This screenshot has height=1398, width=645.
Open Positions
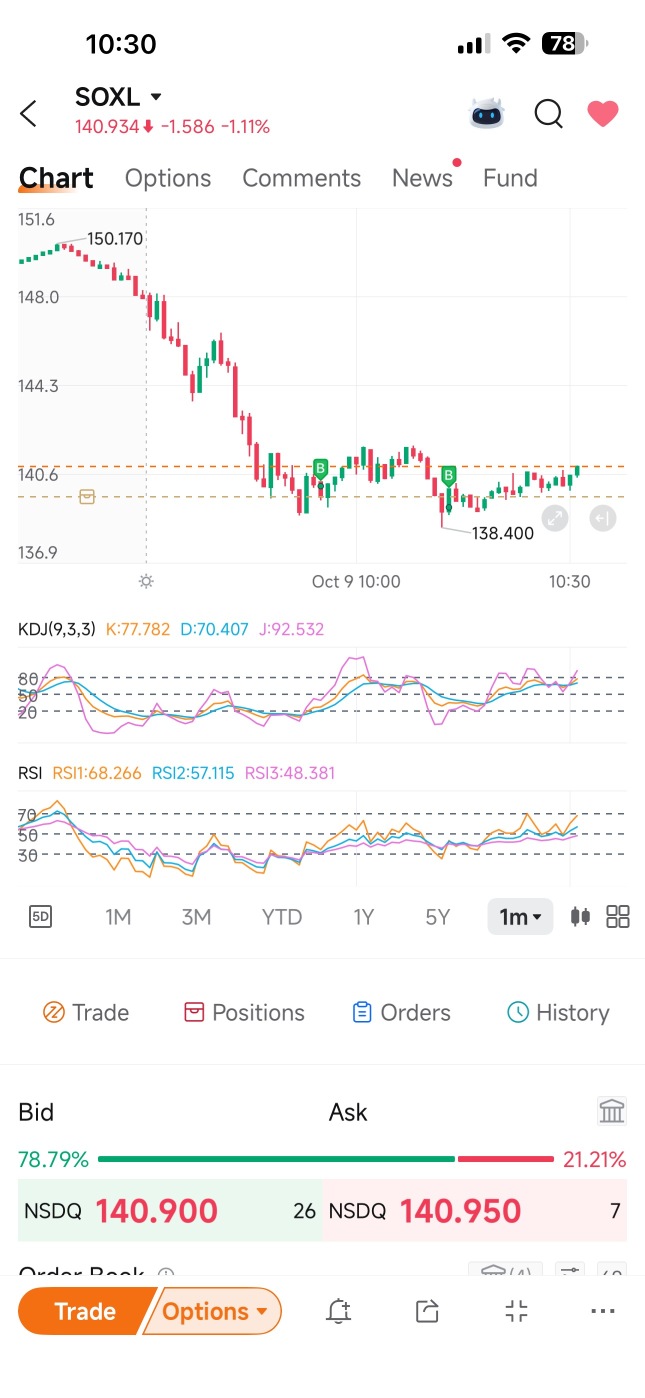coord(244,1013)
